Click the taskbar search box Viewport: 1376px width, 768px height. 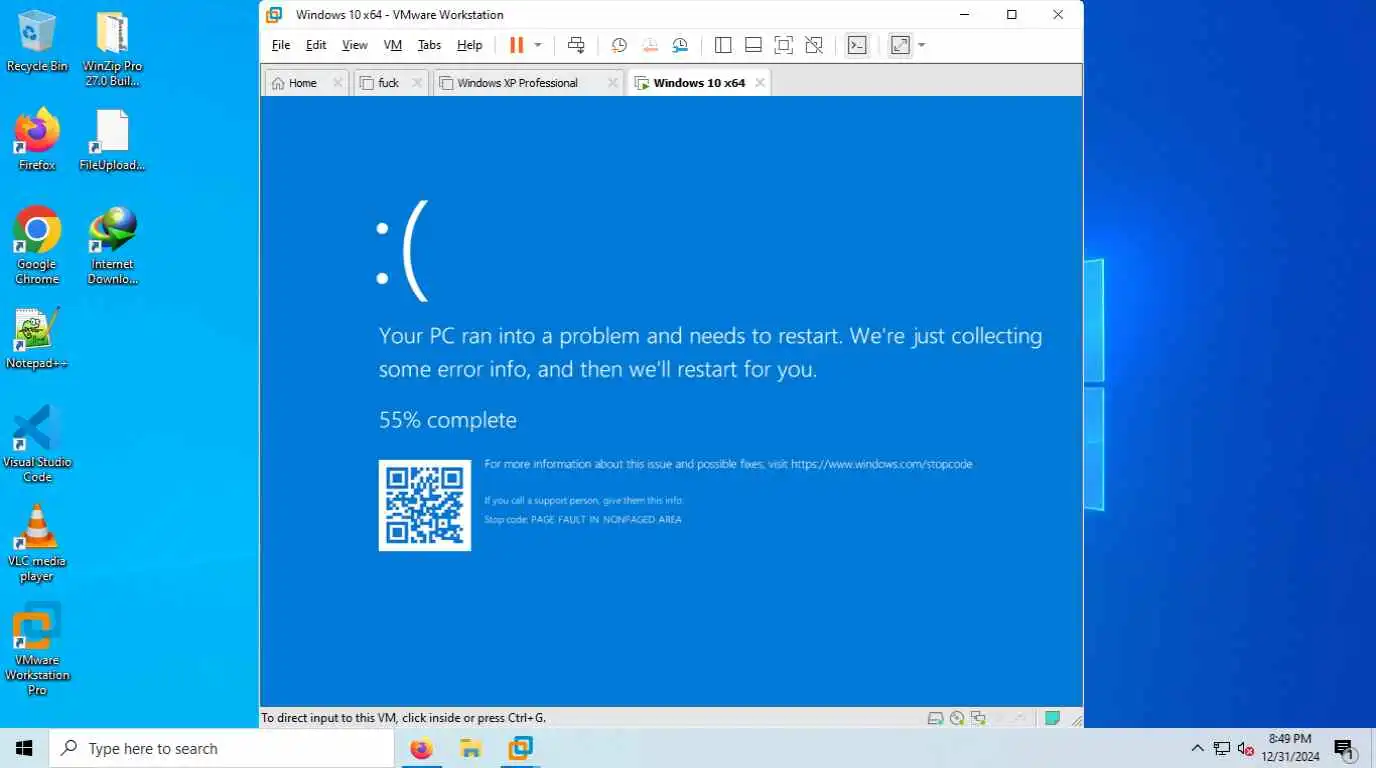tap(221, 748)
